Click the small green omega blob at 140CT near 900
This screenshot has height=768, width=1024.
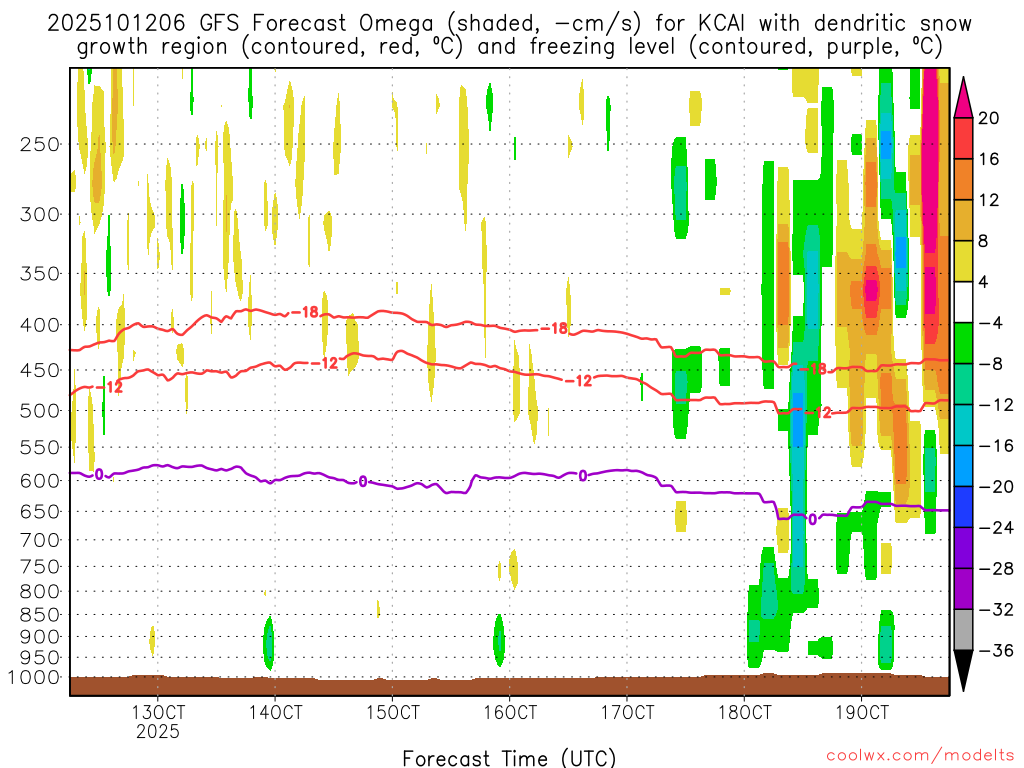pos(268,643)
